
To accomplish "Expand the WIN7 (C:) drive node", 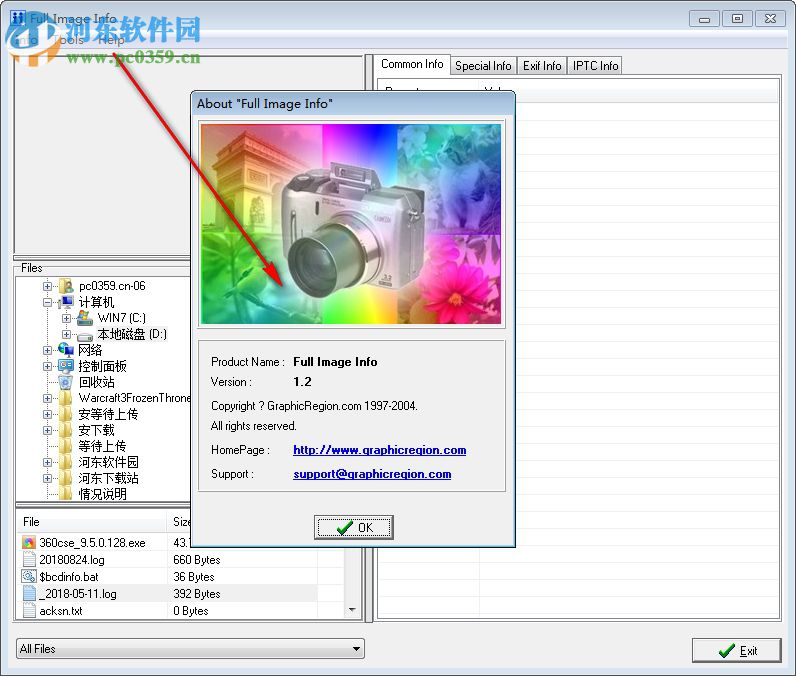I will click(66, 318).
